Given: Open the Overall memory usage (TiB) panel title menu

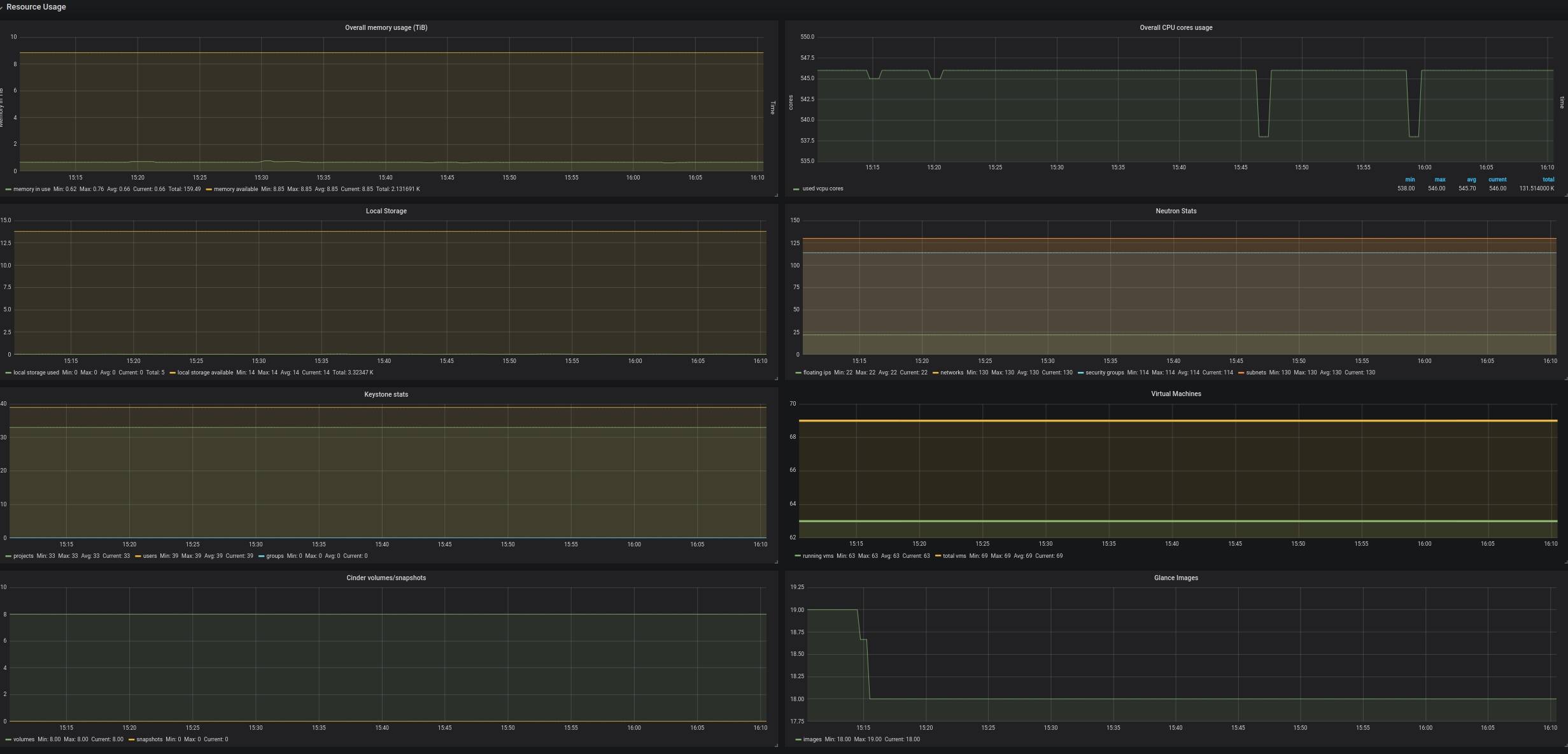Looking at the screenshot, I should coord(386,28).
